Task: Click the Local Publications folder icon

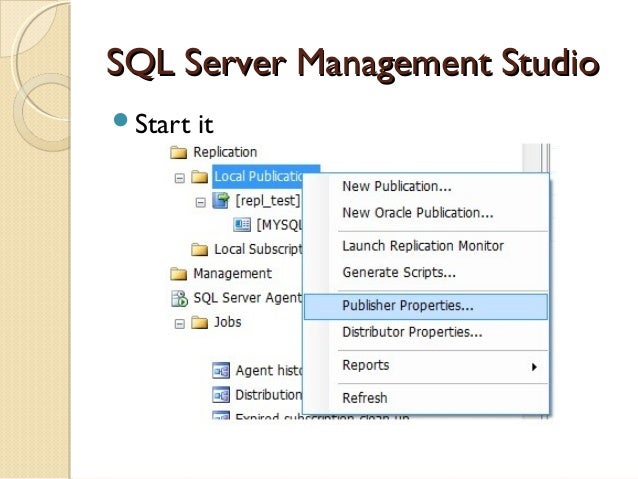Action: [200, 177]
